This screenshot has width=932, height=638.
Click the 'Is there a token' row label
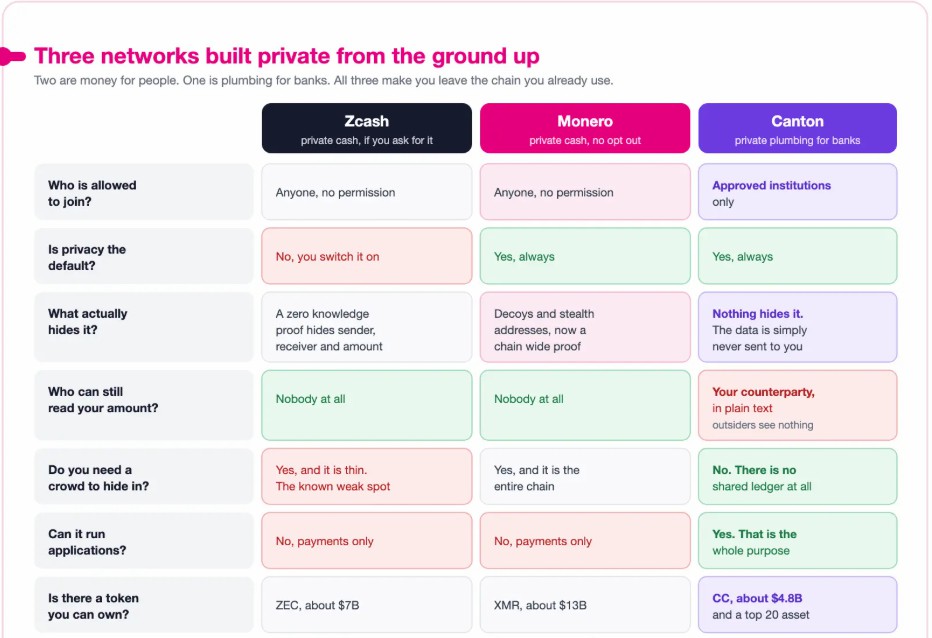point(144,605)
